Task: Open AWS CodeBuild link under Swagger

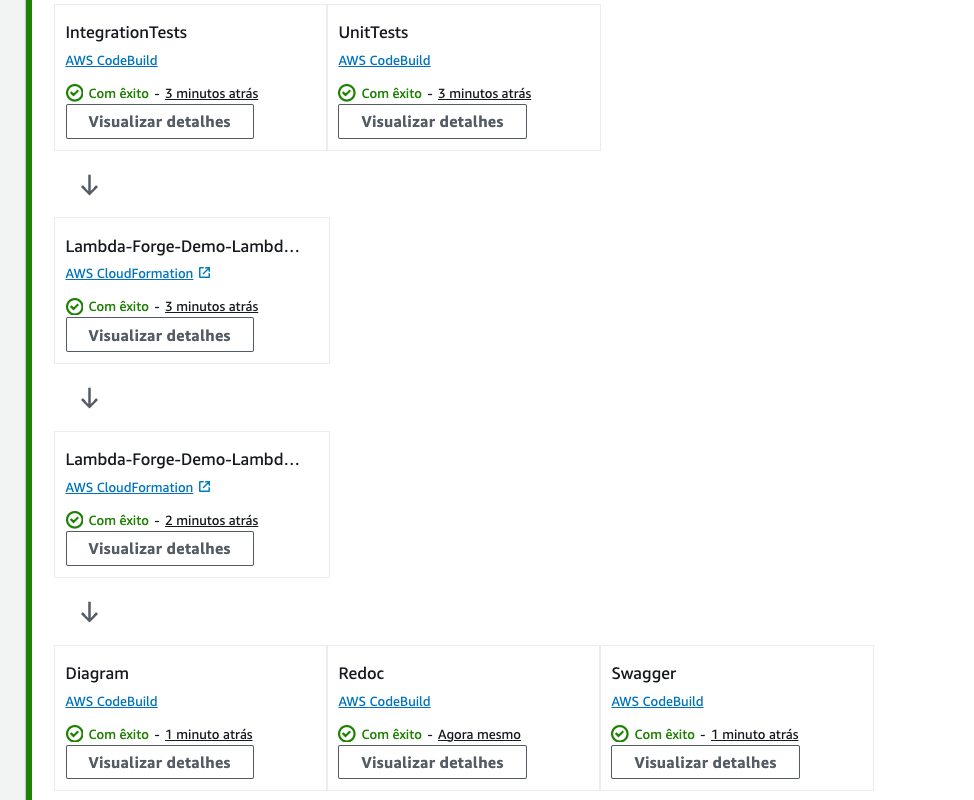Action: pyautogui.click(x=657, y=701)
